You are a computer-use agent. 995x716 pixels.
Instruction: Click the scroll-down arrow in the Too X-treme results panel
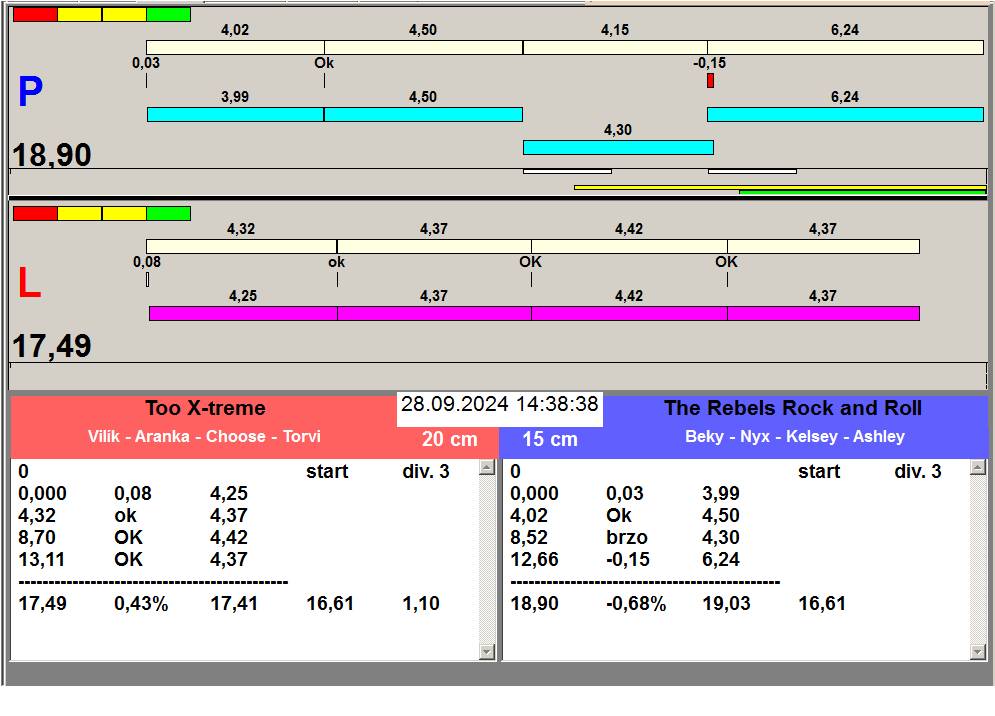[x=487, y=651]
